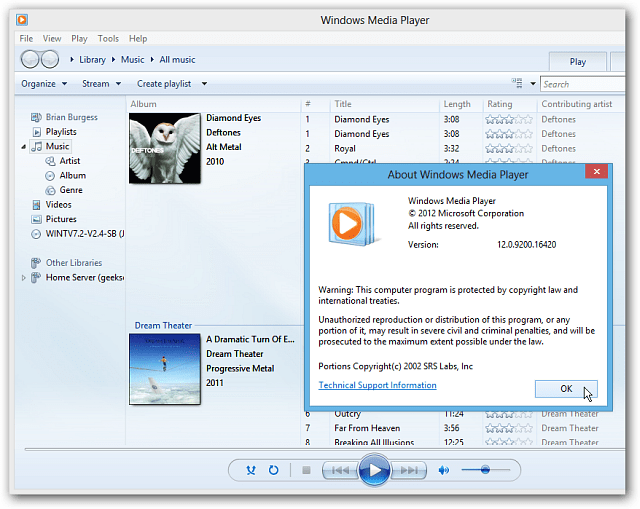Click OK in the About dialog
Viewport: 640px width, 509px height.
click(566, 389)
